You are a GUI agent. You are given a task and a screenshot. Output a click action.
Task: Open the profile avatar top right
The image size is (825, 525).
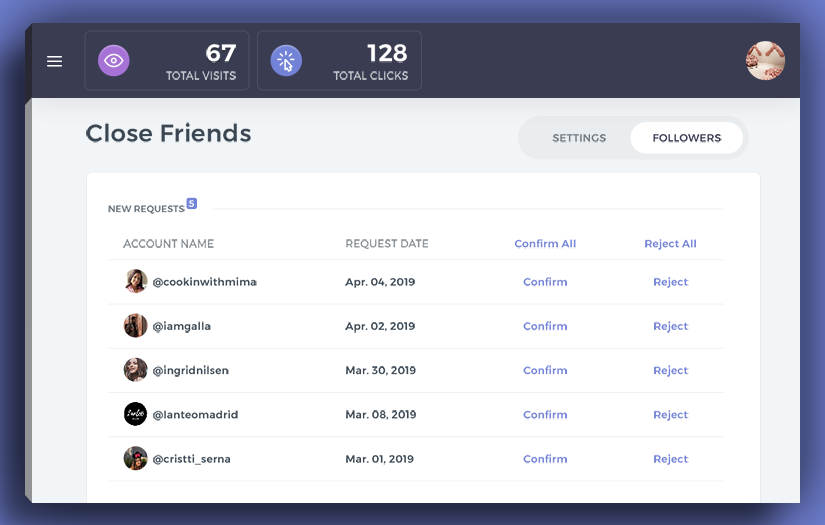tap(765, 60)
